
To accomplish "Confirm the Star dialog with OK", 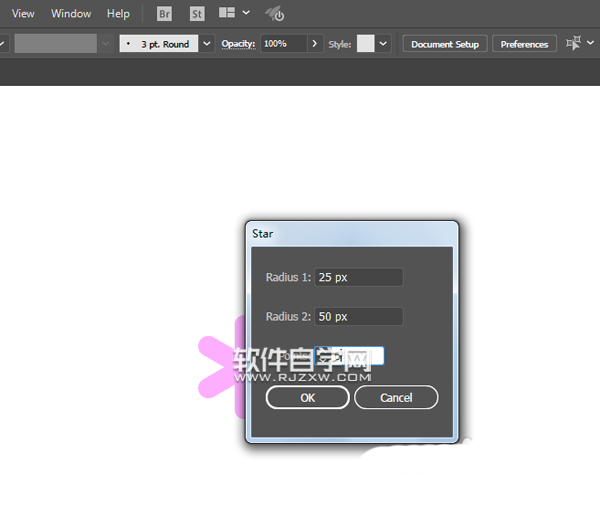I will [308, 397].
